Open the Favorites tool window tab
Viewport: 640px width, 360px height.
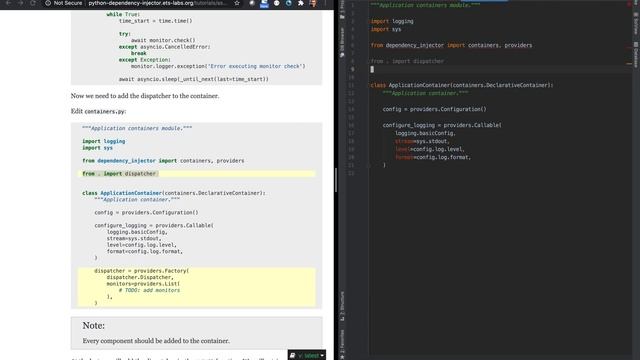[x=342, y=344]
